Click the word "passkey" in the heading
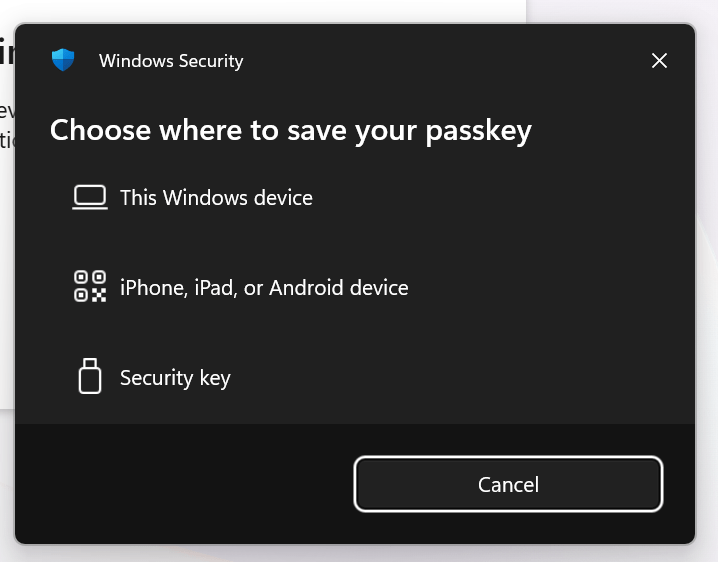This screenshot has height=562, width=718. (478, 131)
